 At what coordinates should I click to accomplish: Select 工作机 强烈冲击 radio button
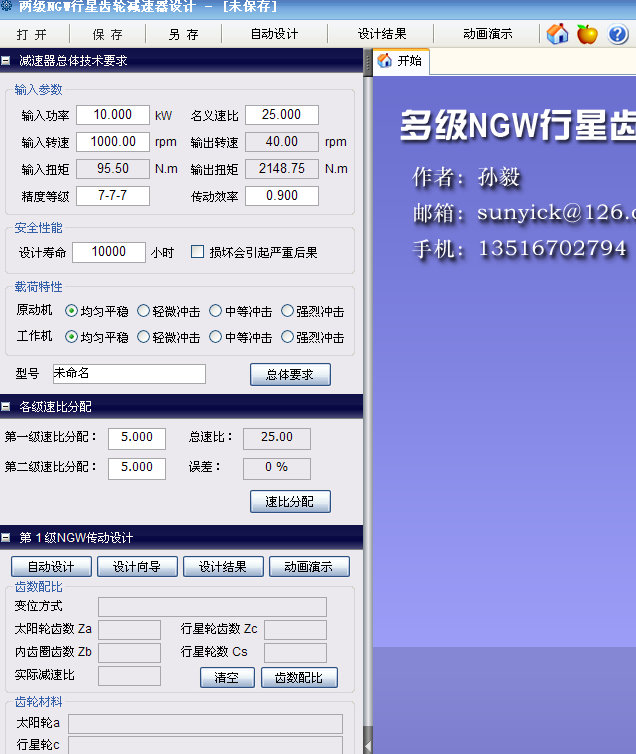[287, 337]
